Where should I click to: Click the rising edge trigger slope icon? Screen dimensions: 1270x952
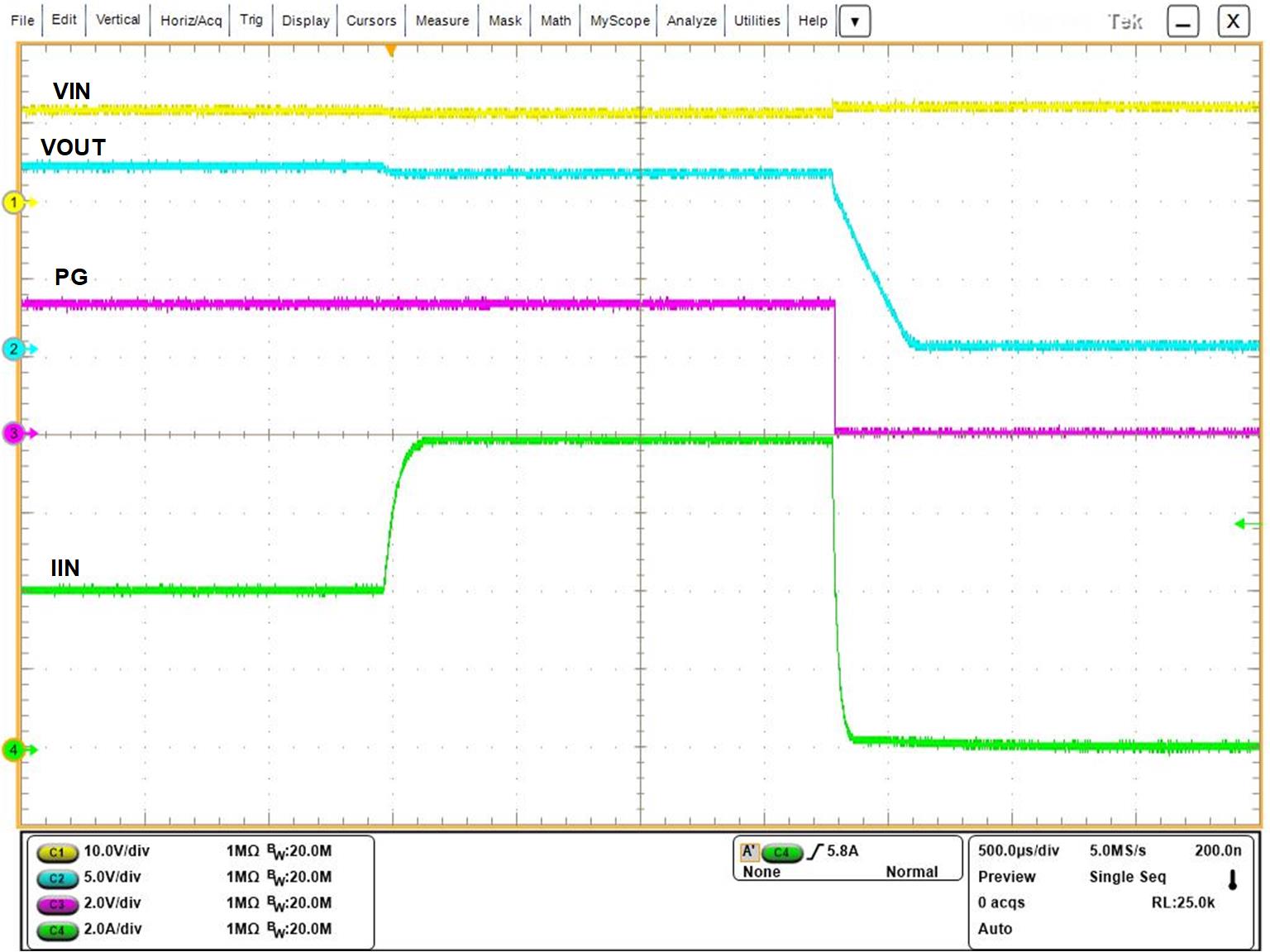(815, 851)
